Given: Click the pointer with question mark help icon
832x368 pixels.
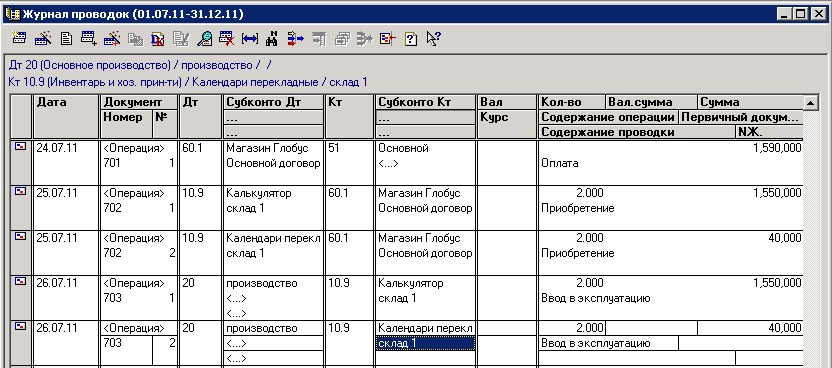Looking at the screenshot, I should tap(434, 38).
